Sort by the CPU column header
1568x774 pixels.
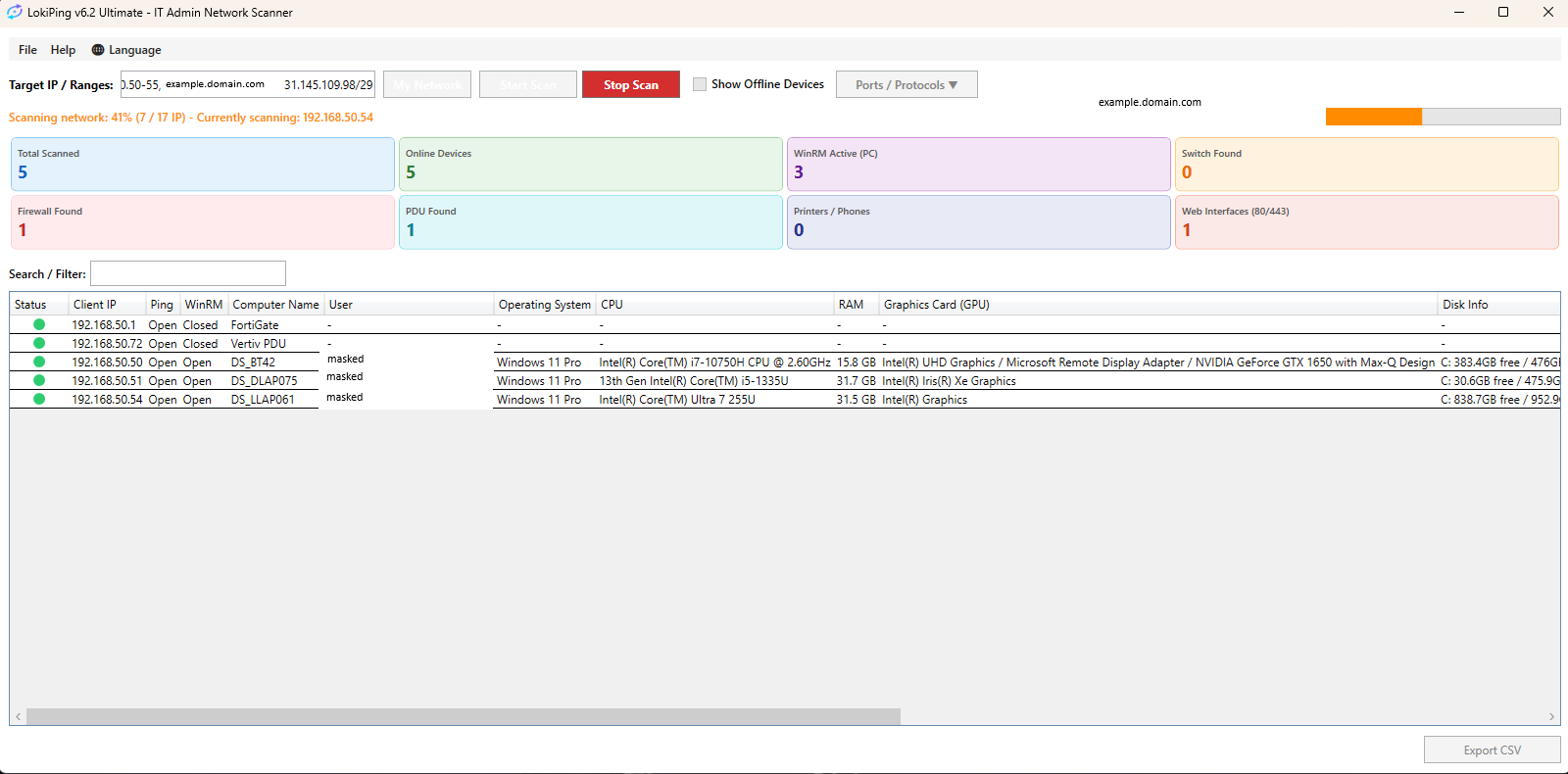[714, 305]
